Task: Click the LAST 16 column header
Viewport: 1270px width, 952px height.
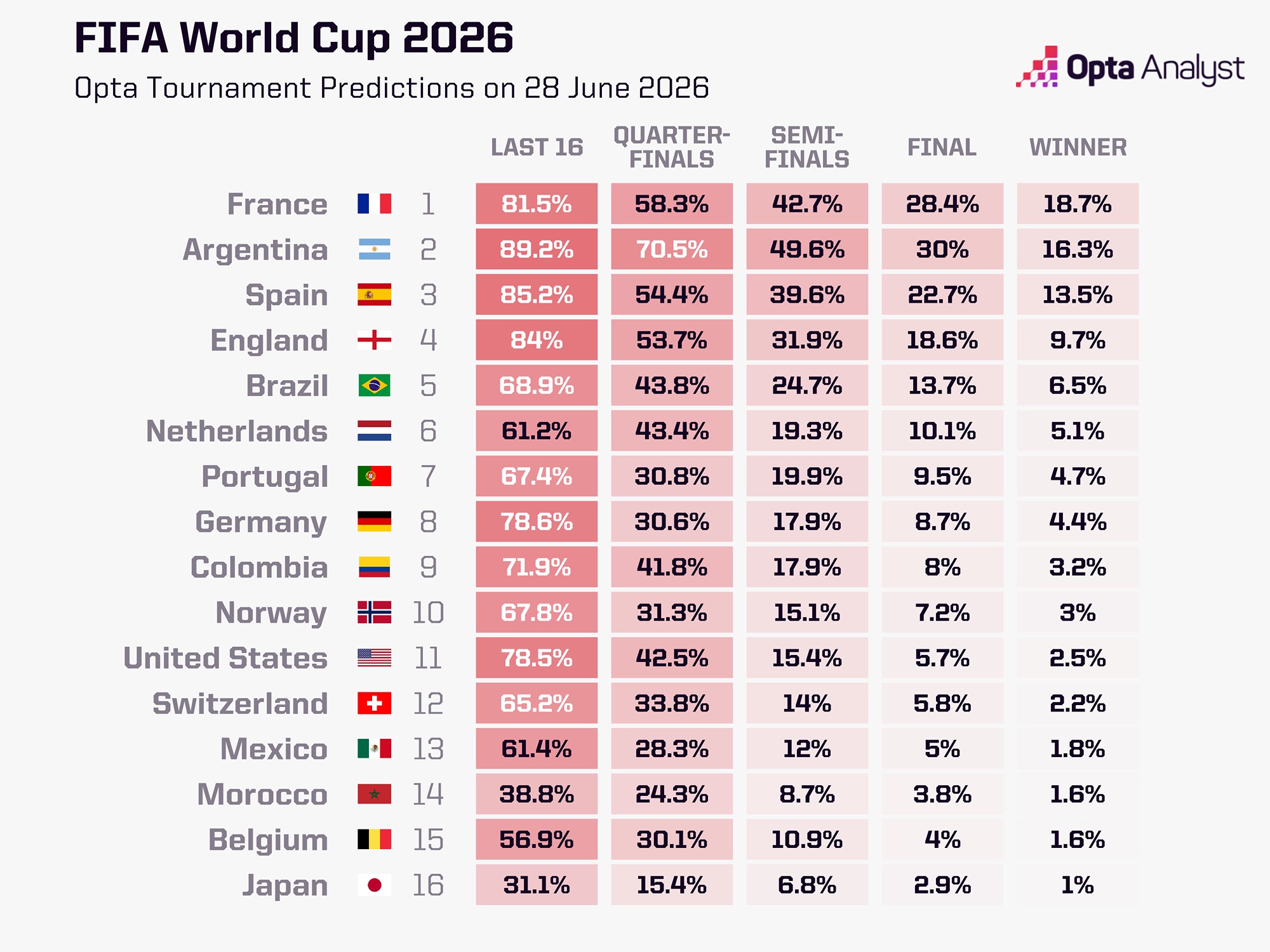Action: [x=537, y=147]
